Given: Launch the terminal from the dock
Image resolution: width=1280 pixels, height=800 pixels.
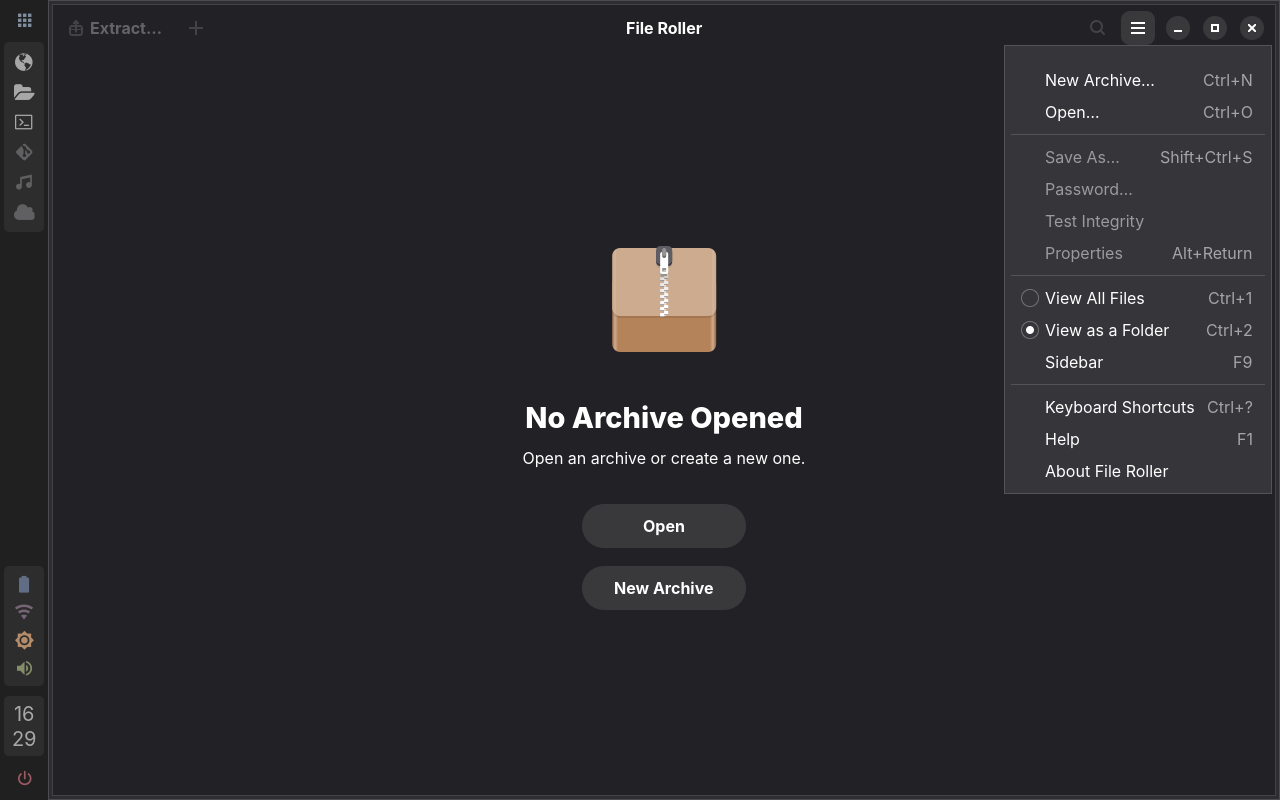Looking at the screenshot, I should [x=24, y=122].
